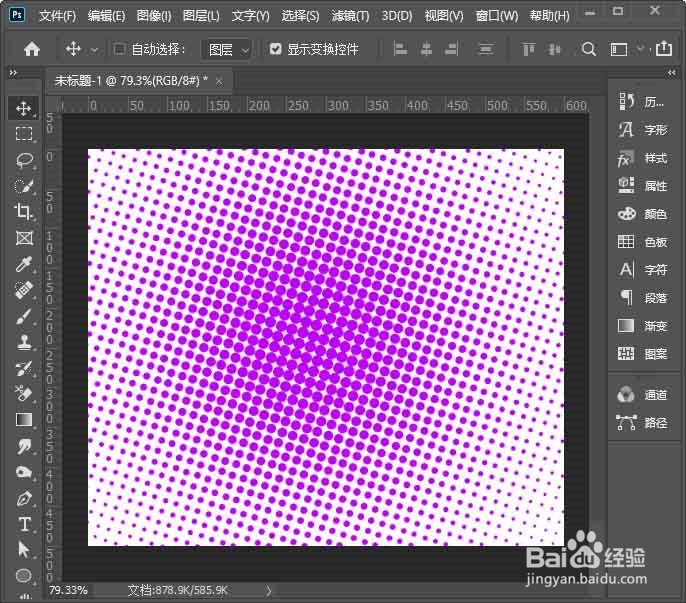Image resolution: width=686 pixels, height=603 pixels.
Task: Open the 图层(L) menu
Action: [x=201, y=16]
